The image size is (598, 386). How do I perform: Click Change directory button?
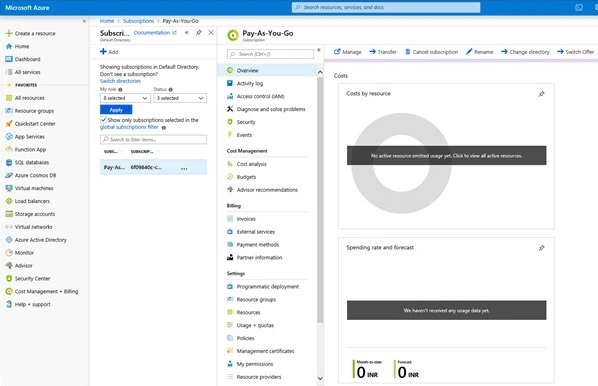[525, 52]
